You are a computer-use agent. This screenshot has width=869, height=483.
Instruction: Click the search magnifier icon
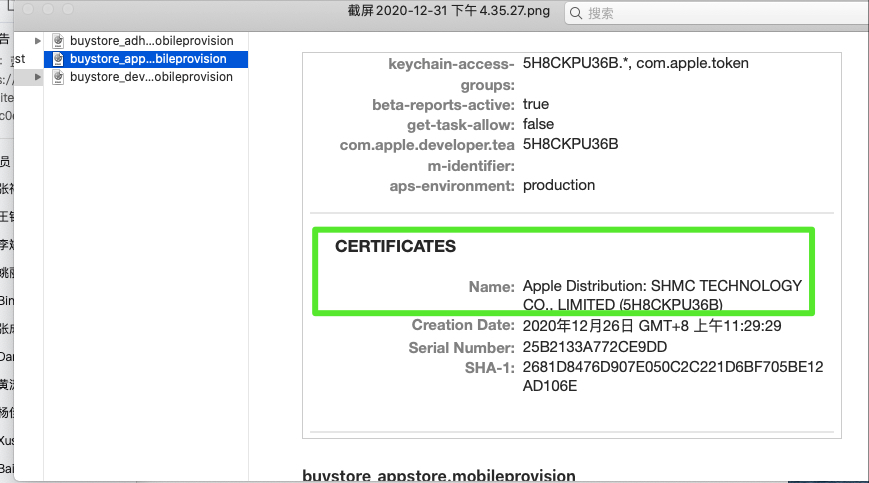point(576,13)
